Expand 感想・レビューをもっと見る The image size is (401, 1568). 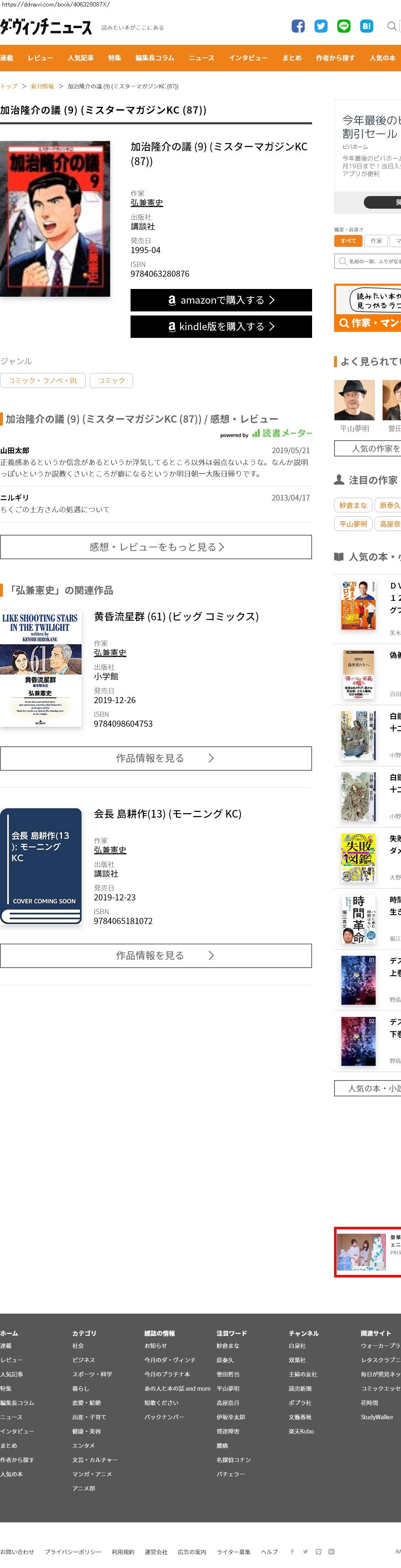[x=156, y=547]
